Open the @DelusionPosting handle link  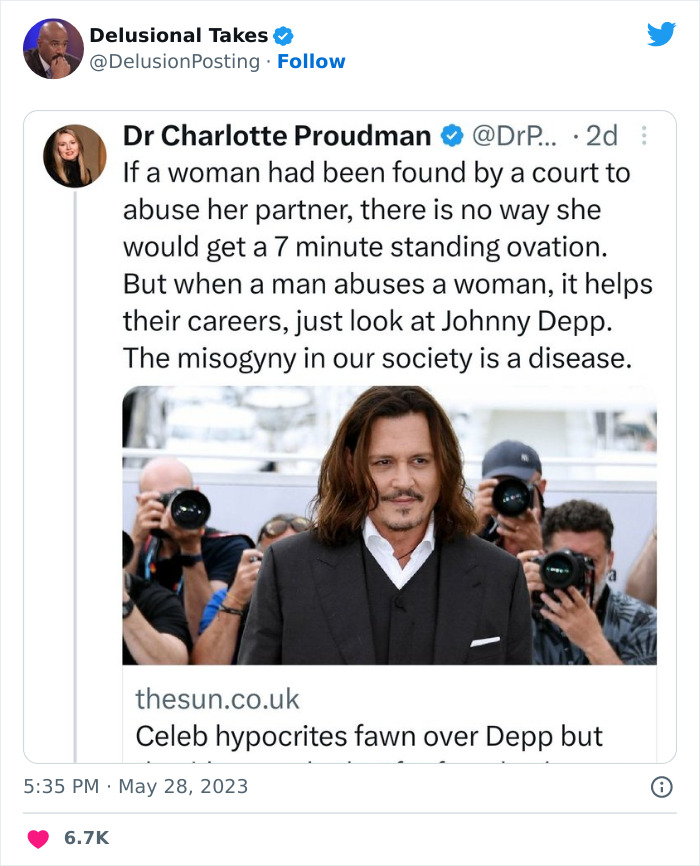click(177, 61)
